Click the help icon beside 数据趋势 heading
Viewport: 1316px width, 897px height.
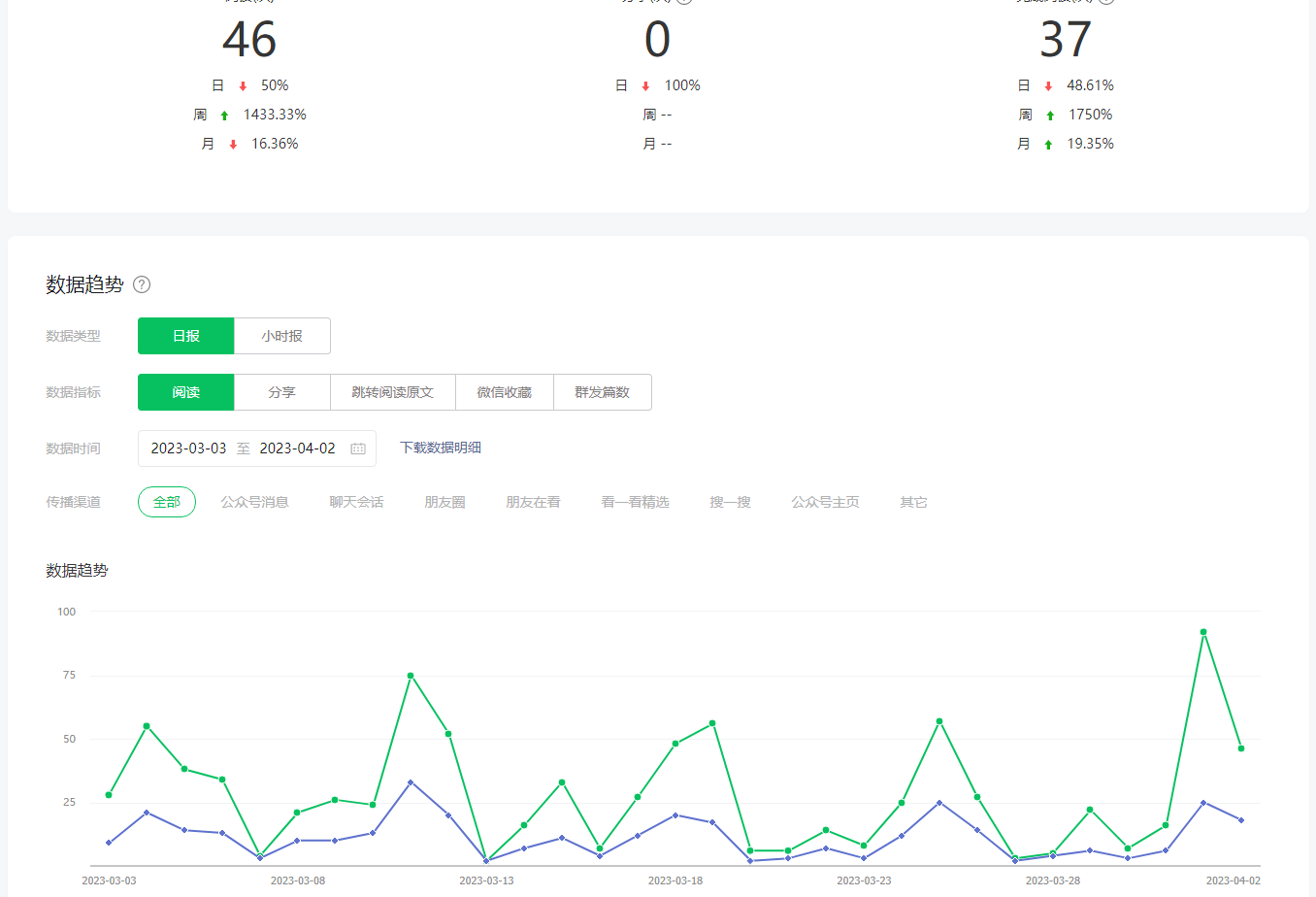click(142, 284)
